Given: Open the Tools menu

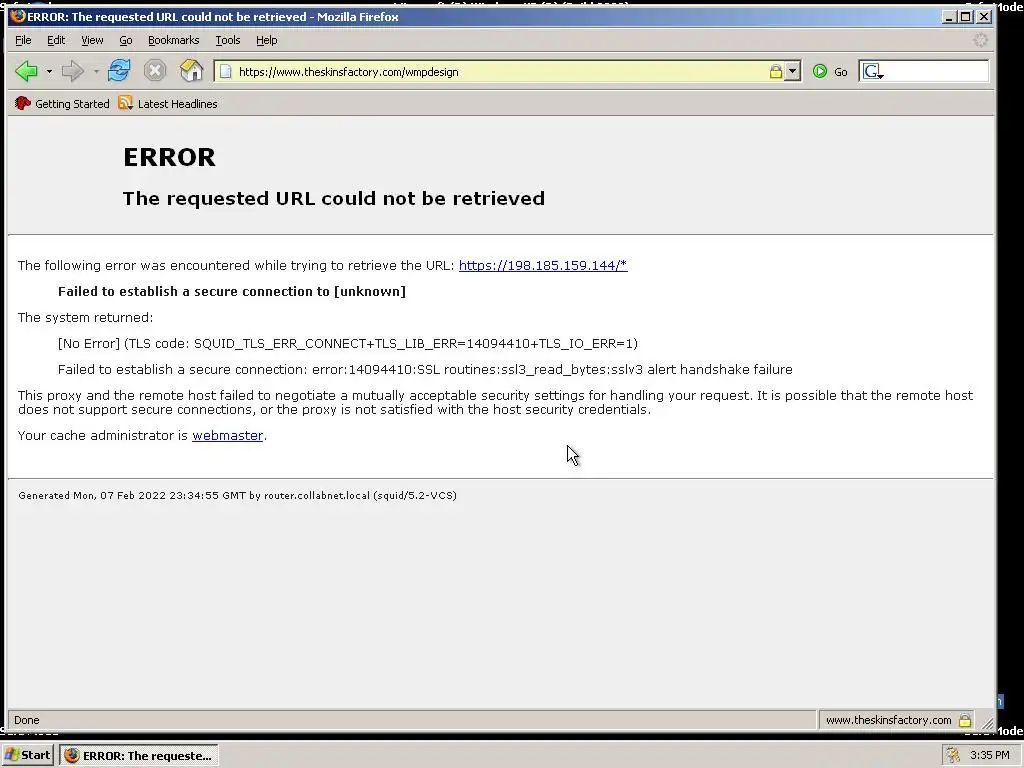Looking at the screenshot, I should (228, 40).
